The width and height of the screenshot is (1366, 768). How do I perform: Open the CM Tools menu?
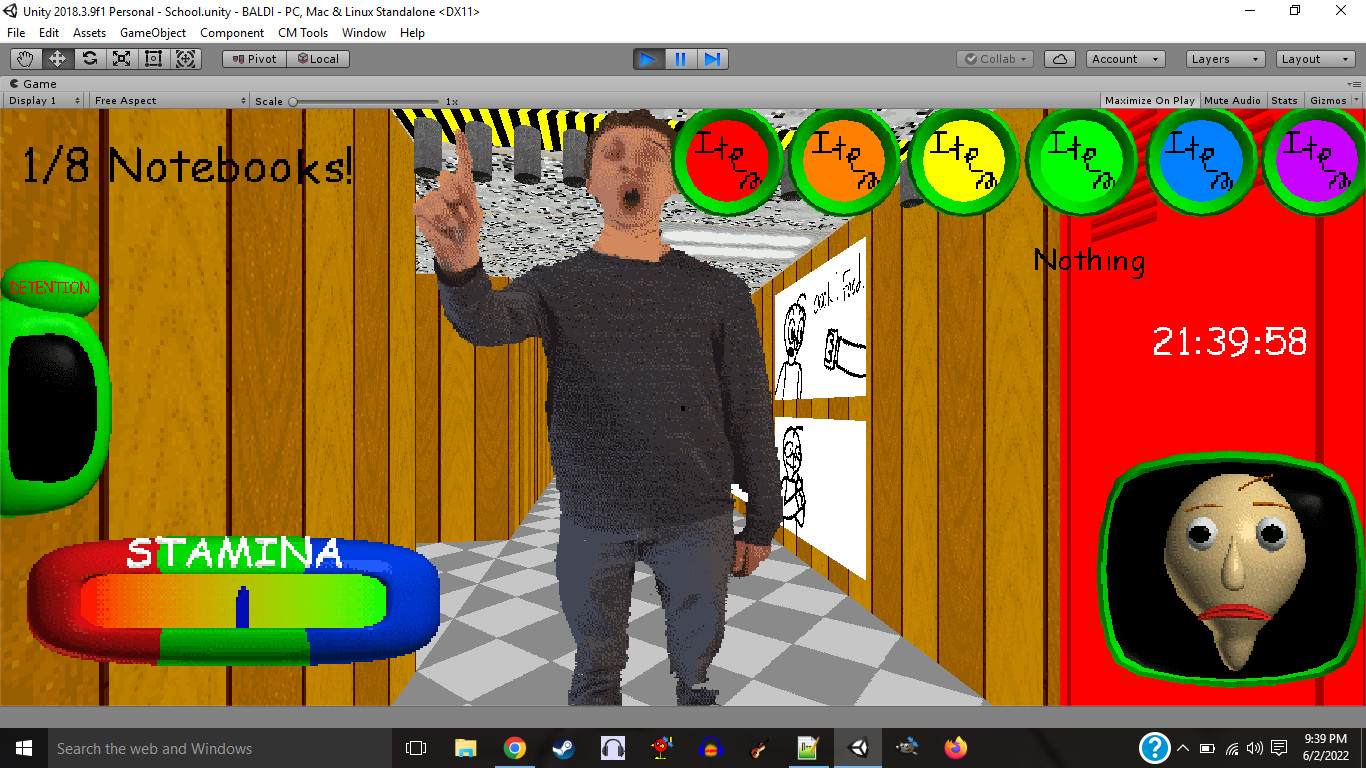(x=302, y=32)
